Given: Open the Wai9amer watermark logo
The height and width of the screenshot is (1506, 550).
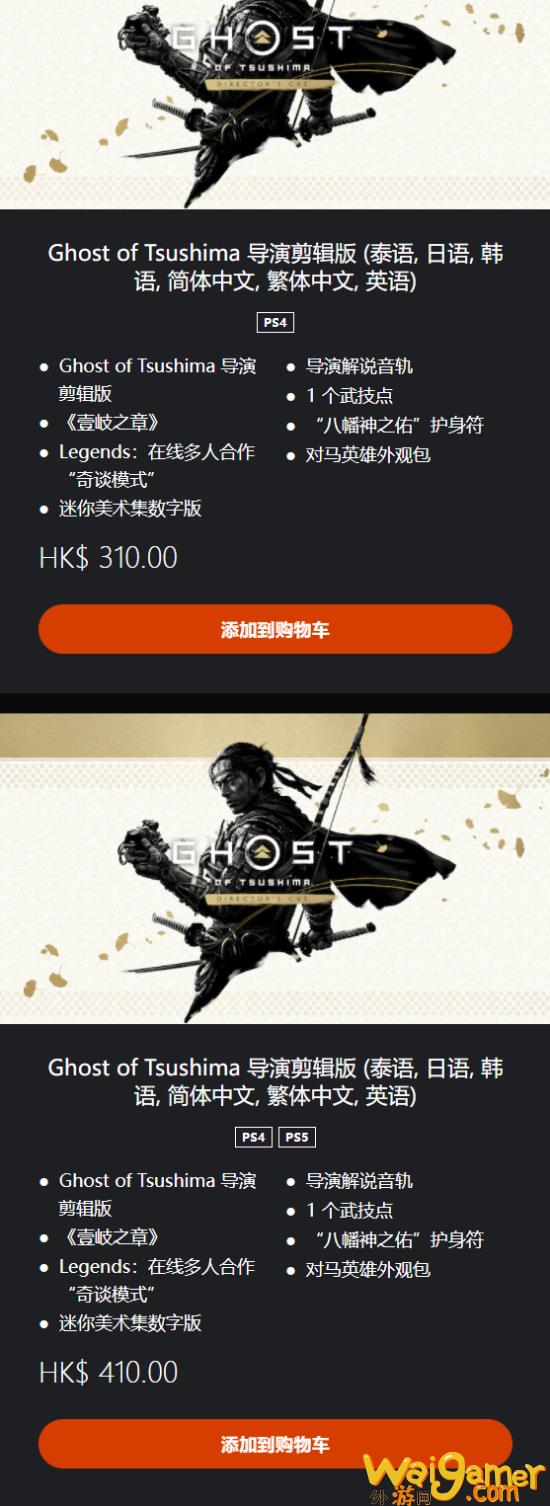Looking at the screenshot, I should coord(453,1477).
